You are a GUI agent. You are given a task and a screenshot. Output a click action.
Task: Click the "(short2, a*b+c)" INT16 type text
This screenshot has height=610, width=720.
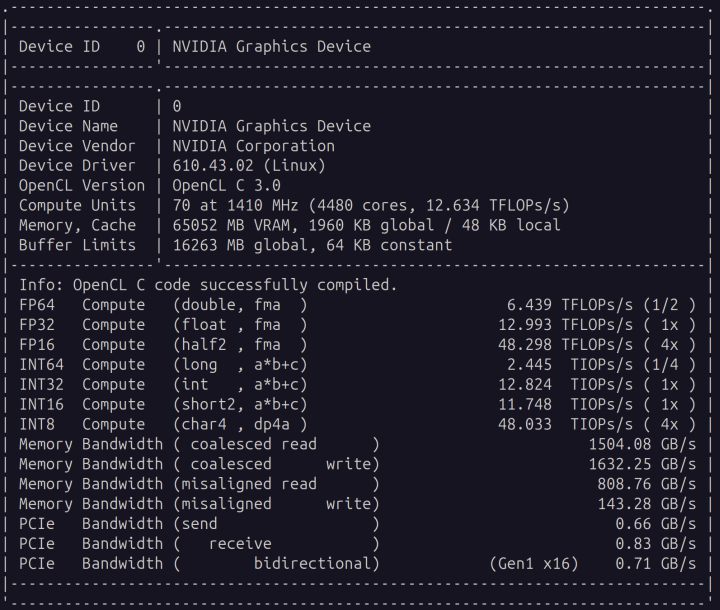(240, 404)
